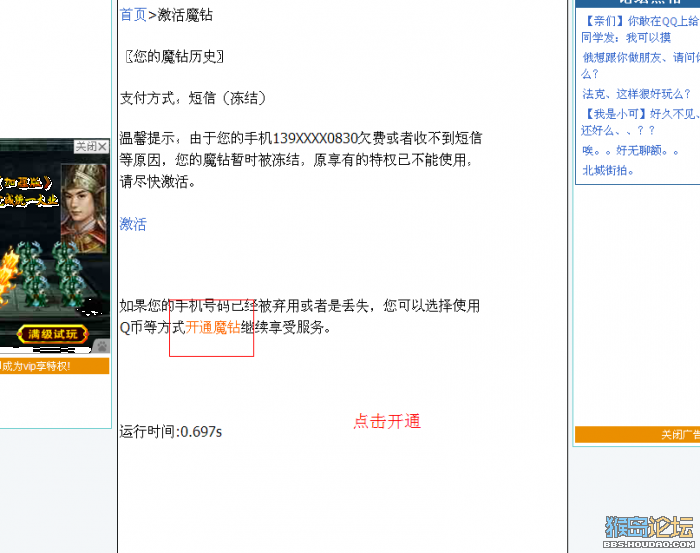Open 【亲们】你敢在QQ上给 post link
This screenshot has height=553, width=700.
[640, 29]
